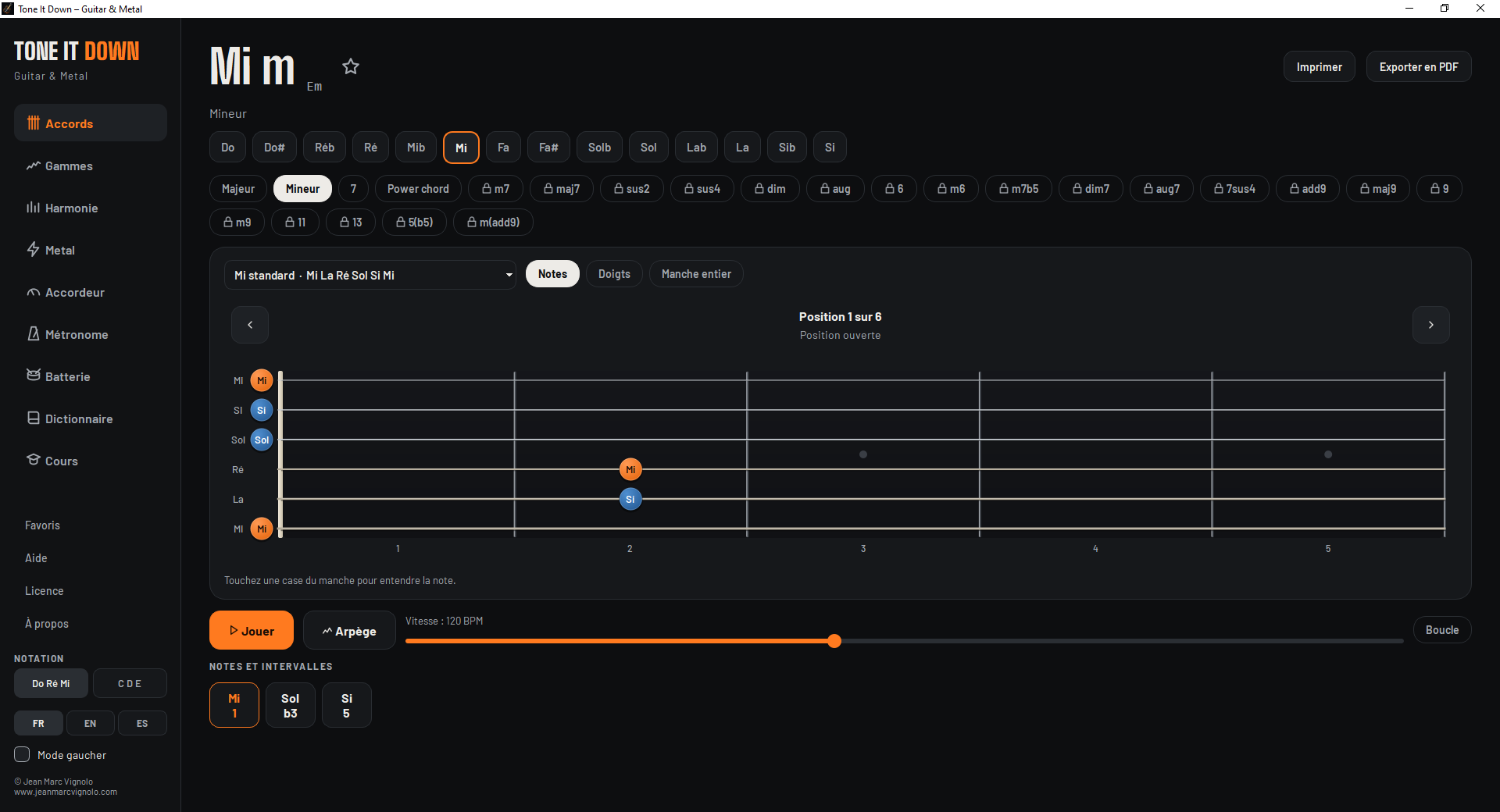This screenshot has width=1500, height=812.
Task: Enable the Mode gaucher checkbox
Action: (x=23, y=754)
